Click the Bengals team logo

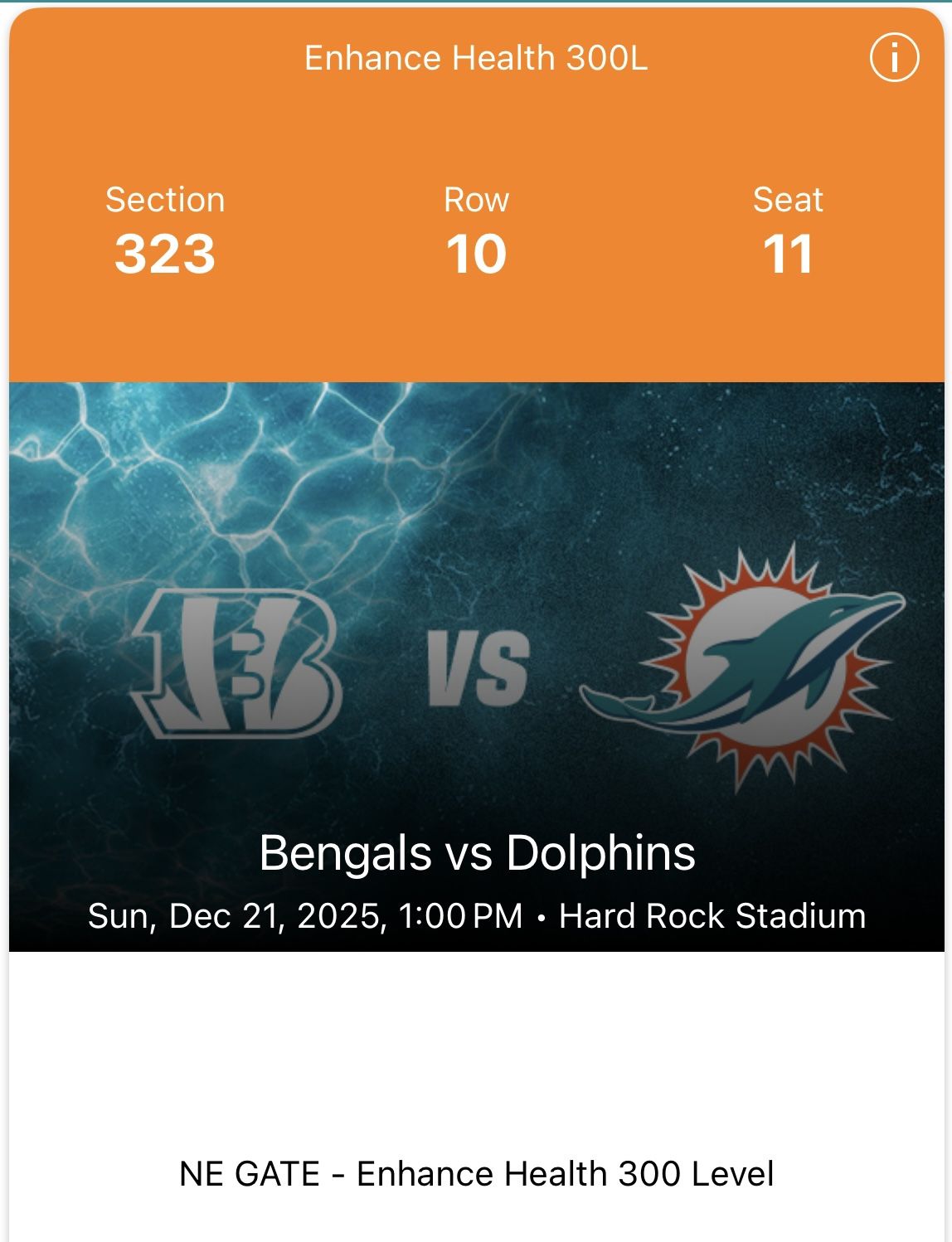(x=236, y=663)
